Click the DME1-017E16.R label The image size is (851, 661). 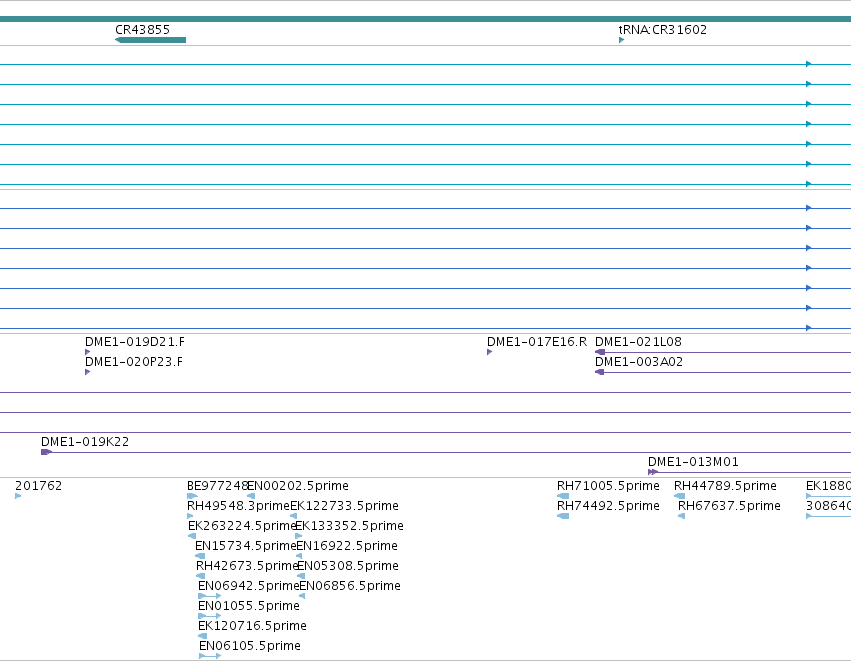point(537,341)
